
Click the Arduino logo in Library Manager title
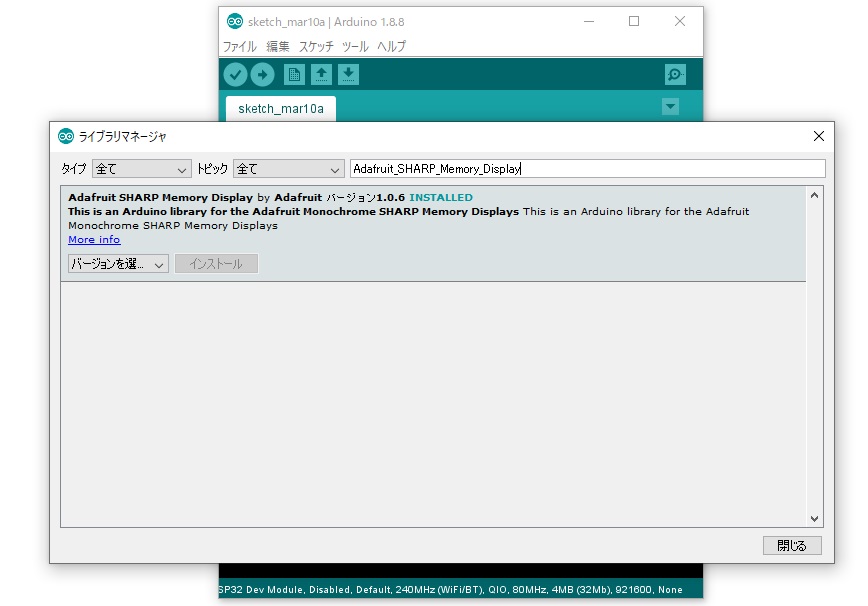(66, 136)
